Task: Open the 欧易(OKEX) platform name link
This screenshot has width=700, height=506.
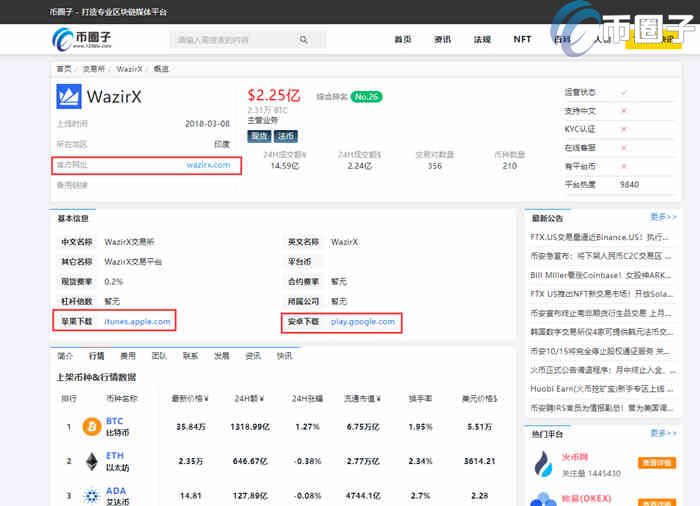Action: point(586,498)
